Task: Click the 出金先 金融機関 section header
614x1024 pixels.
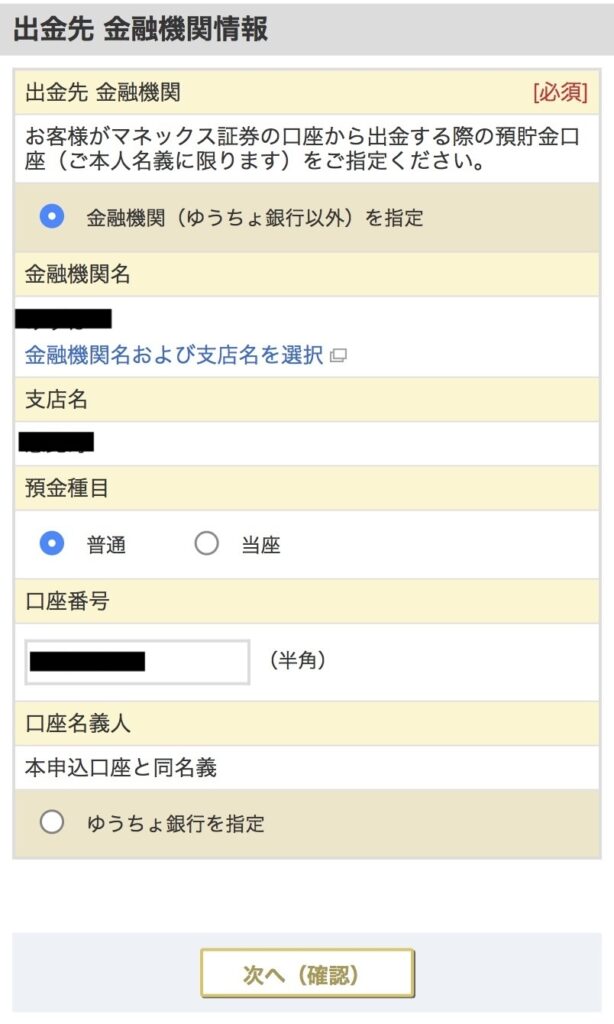Action: (103, 94)
